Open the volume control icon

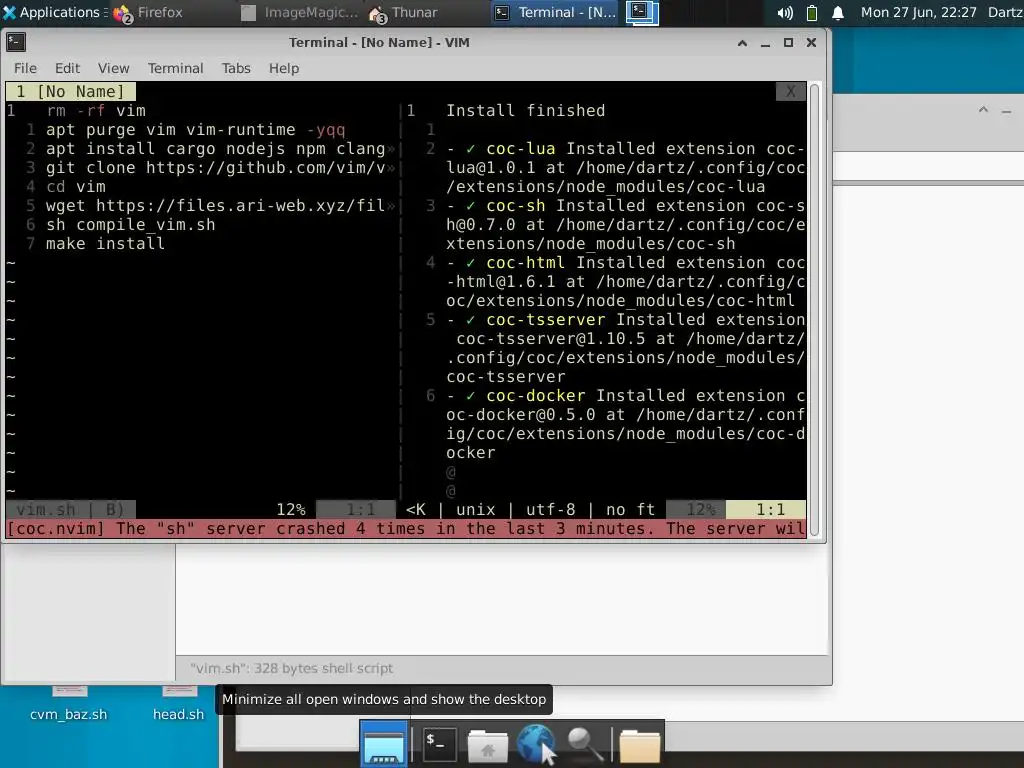coord(785,12)
